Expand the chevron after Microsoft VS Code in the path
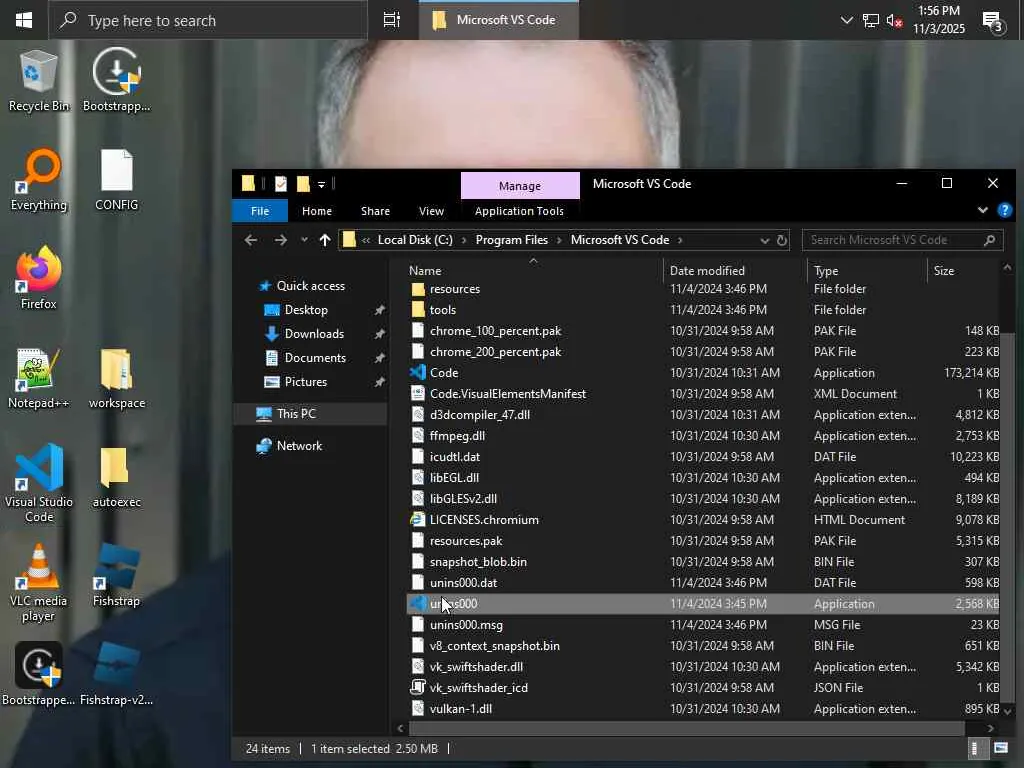The width and height of the screenshot is (1024, 768). (680, 240)
